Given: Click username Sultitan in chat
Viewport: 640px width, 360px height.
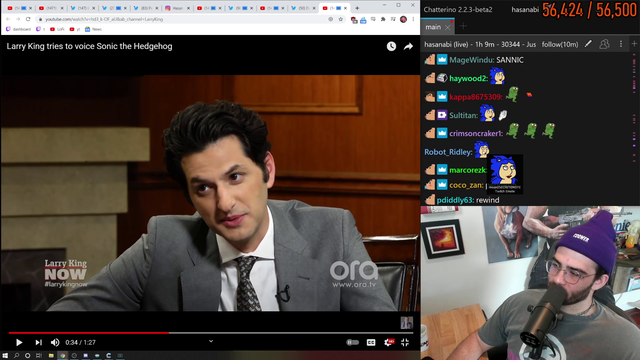Looking at the screenshot, I should [463, 116].
